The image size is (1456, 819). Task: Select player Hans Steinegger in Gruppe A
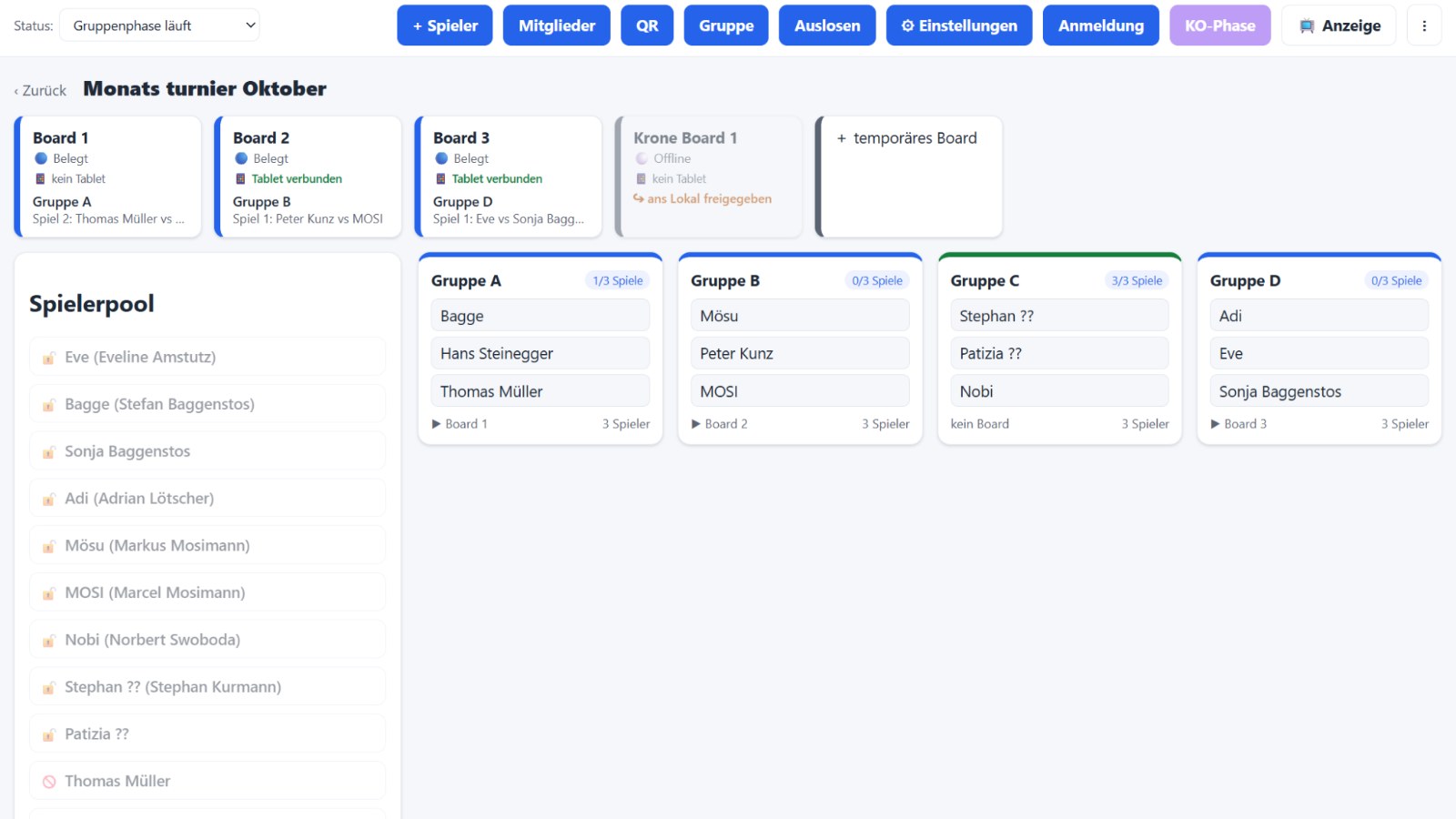coord(541,353)
